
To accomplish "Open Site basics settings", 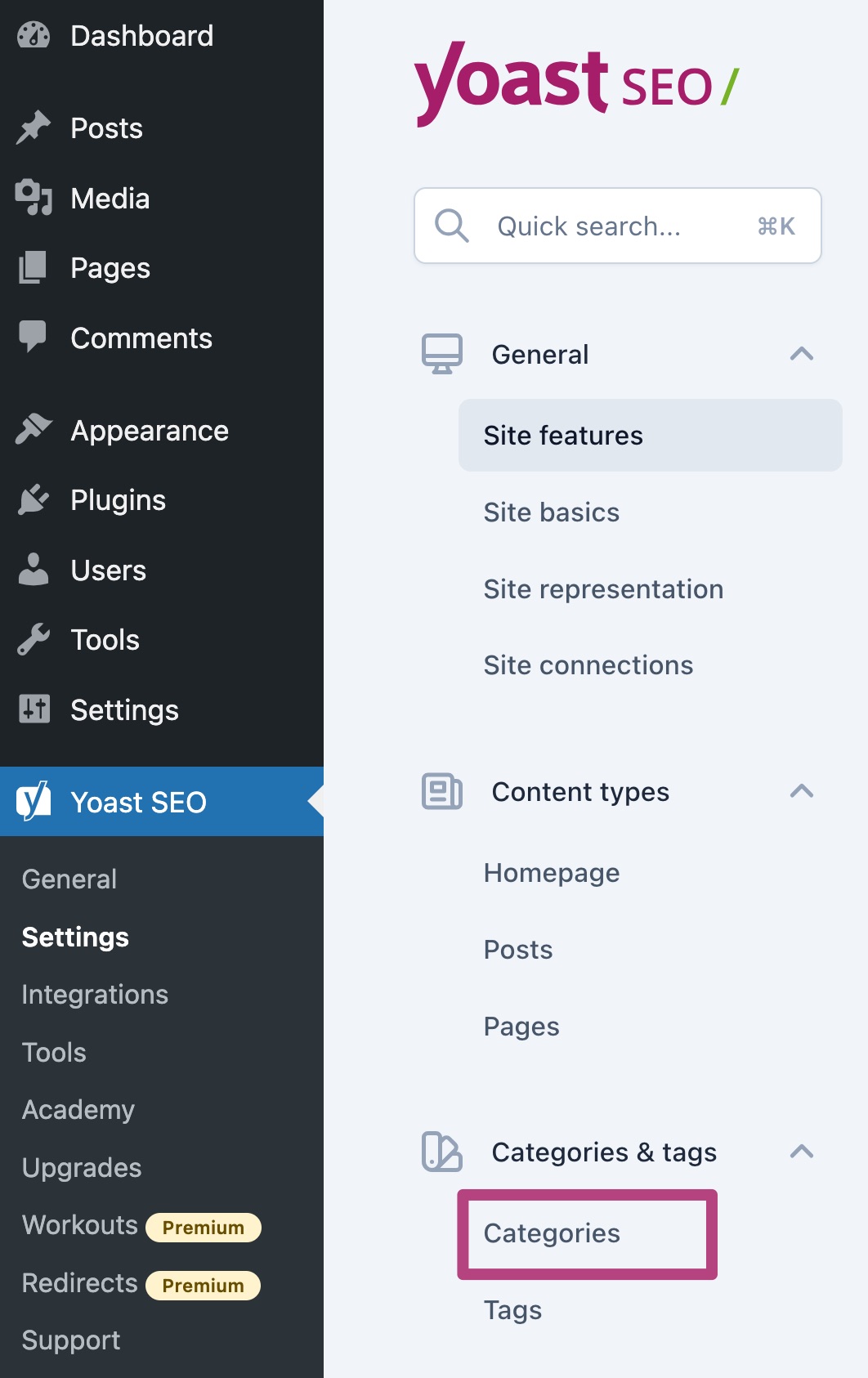I will 552,512.
